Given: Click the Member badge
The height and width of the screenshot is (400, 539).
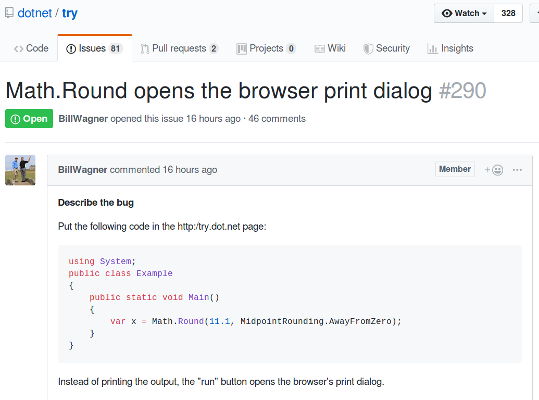Looking at the screenshot, I should pos(455,169).
